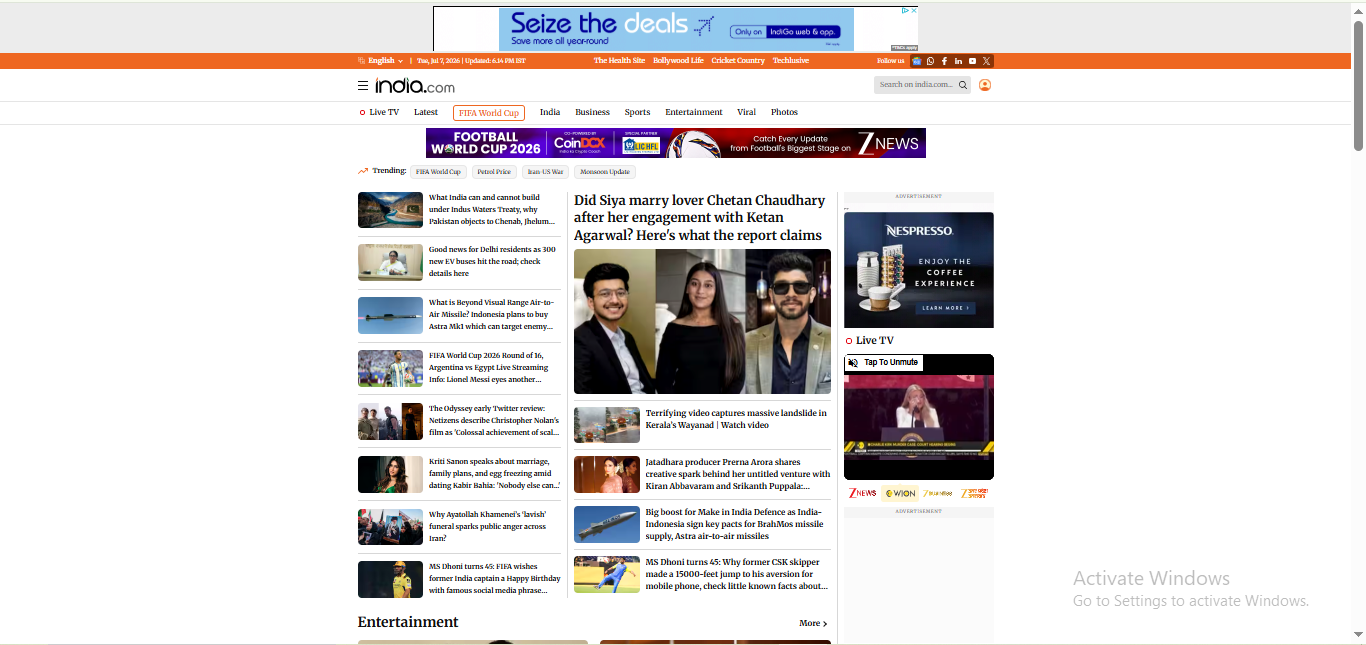Open the LinkedIn follow icon
The width and height of the screenshot is (1366, 645).
(x=958, y=61)
